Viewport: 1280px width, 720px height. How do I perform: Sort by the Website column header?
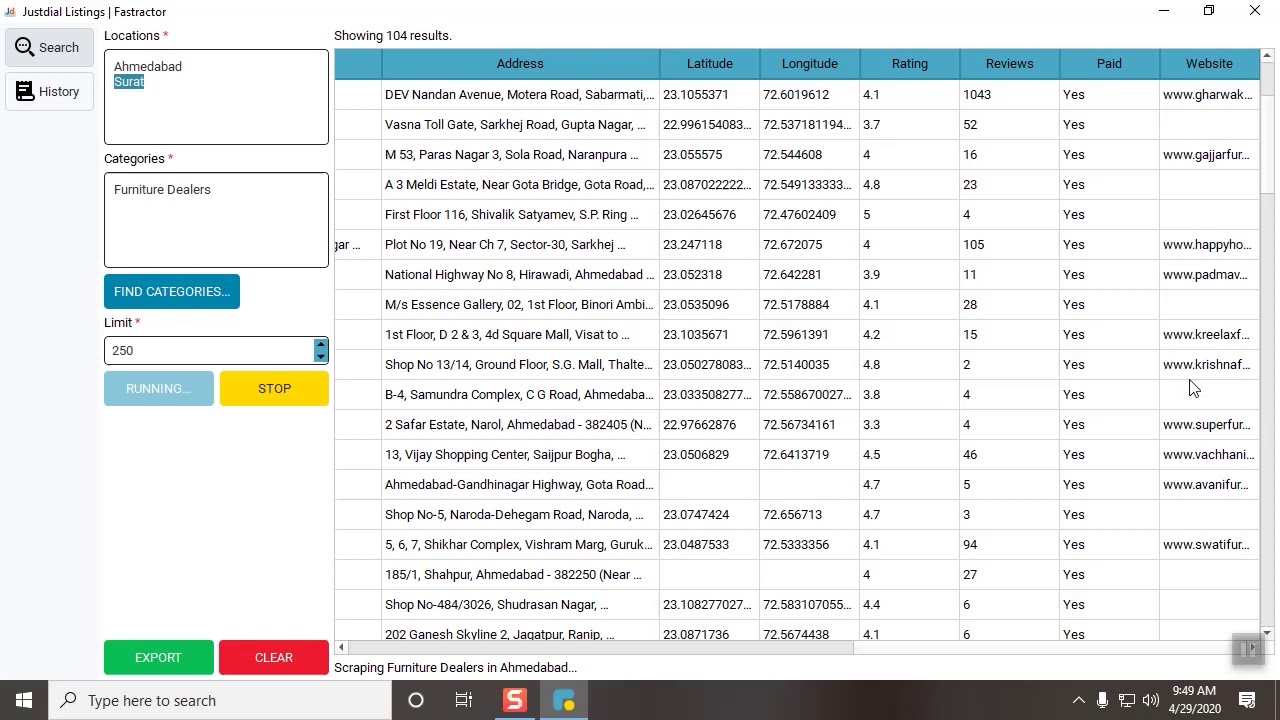pyautogui.click(x=1209, y=63)
